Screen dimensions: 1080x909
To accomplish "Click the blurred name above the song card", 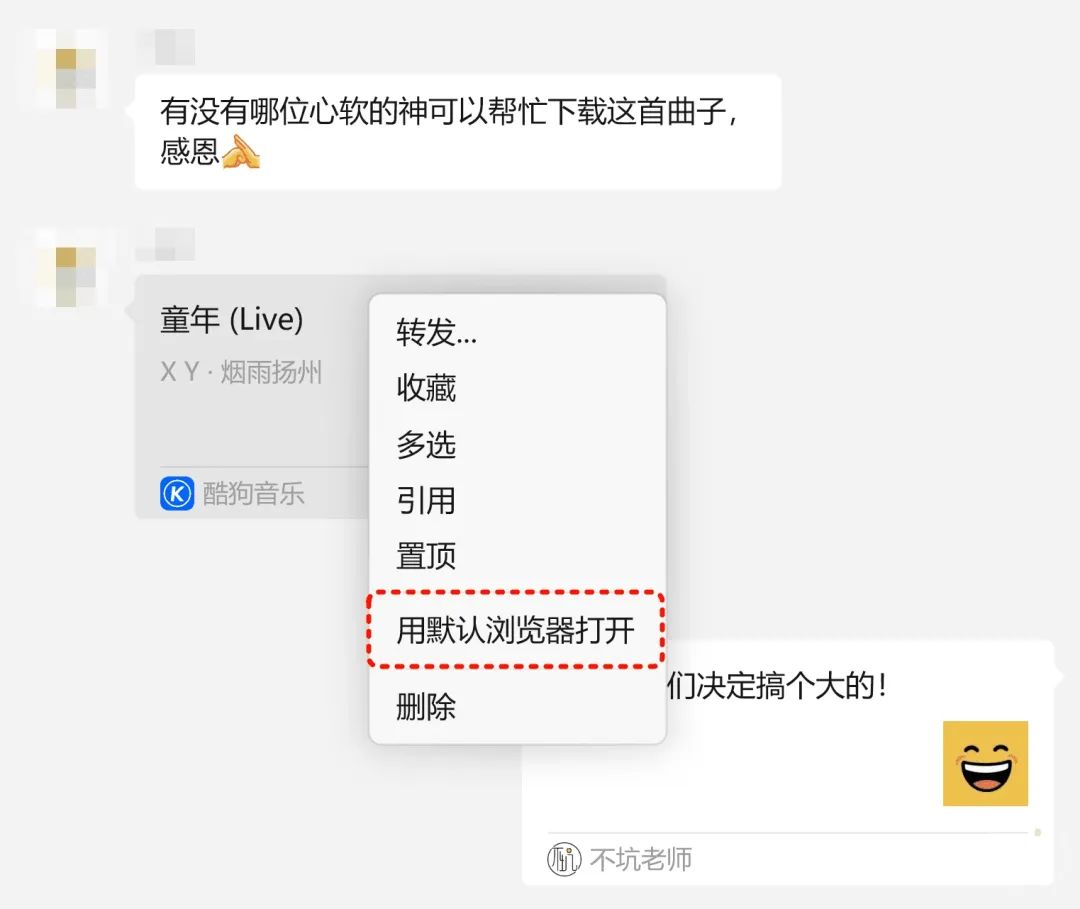I will coord(167,244).
